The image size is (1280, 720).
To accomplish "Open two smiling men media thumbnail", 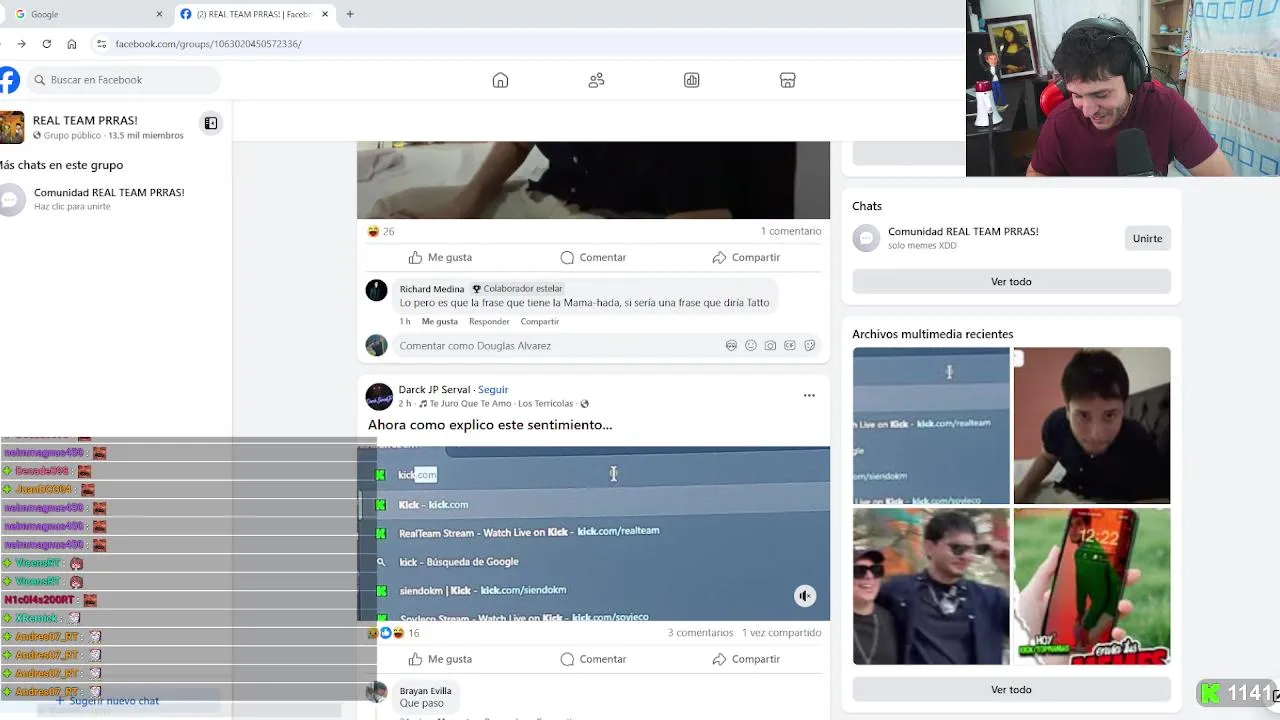I will coord(931,586).
